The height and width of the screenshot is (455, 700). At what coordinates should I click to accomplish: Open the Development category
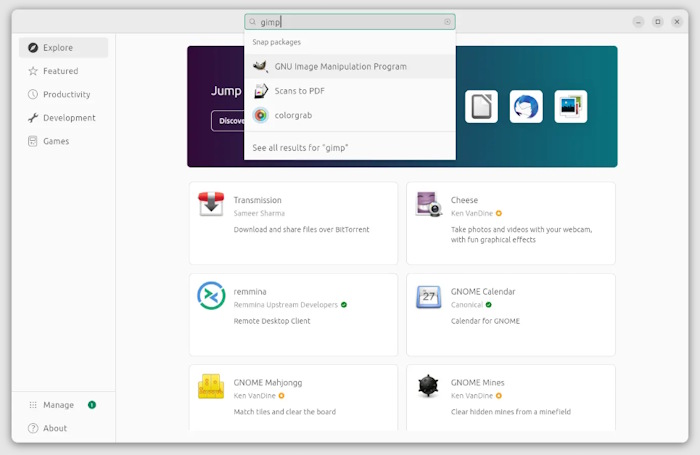pos(63,118)
